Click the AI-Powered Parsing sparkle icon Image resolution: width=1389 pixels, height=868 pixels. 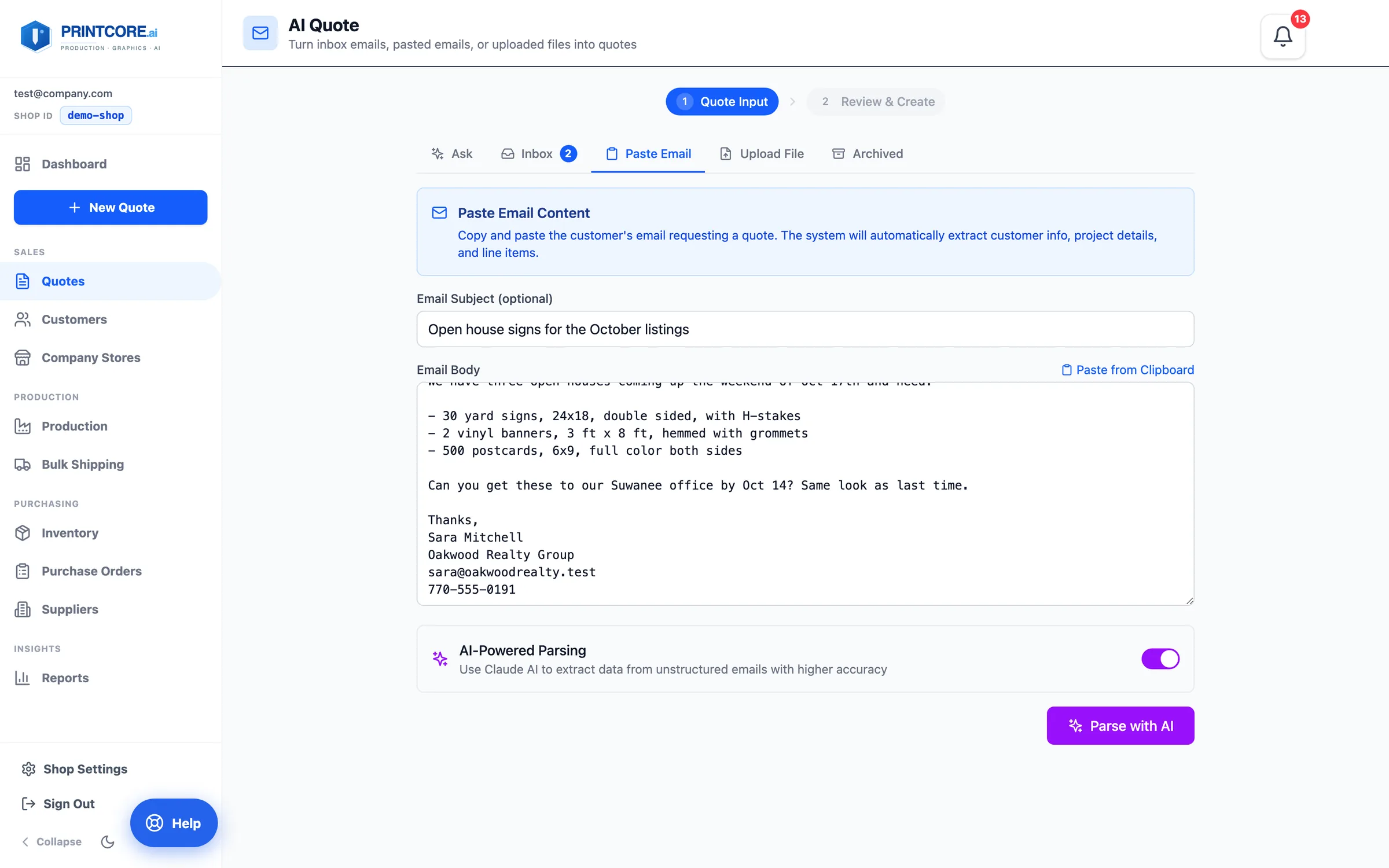tap(440, 659)
